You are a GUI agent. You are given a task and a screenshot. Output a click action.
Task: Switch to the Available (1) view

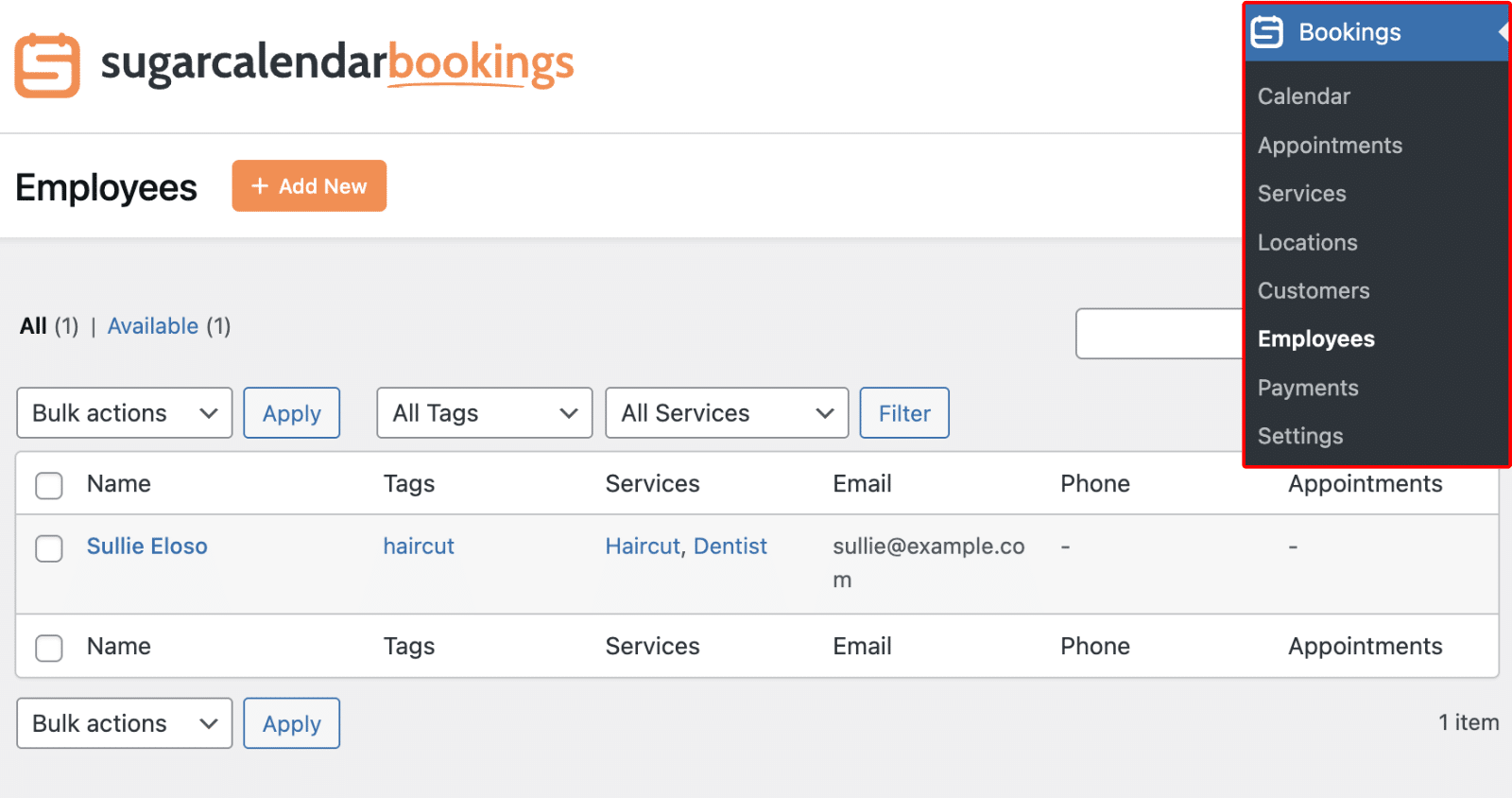(x=153, y=325)
